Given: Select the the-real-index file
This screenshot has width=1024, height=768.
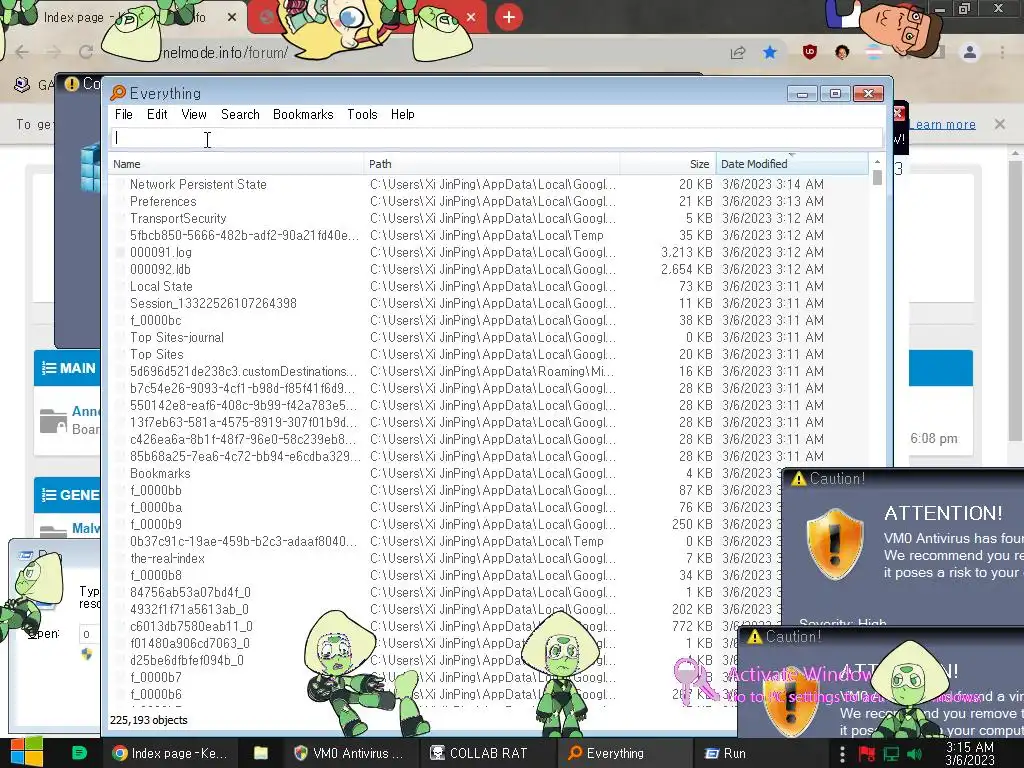Looking at the screenshot, I should pos(446,558).
